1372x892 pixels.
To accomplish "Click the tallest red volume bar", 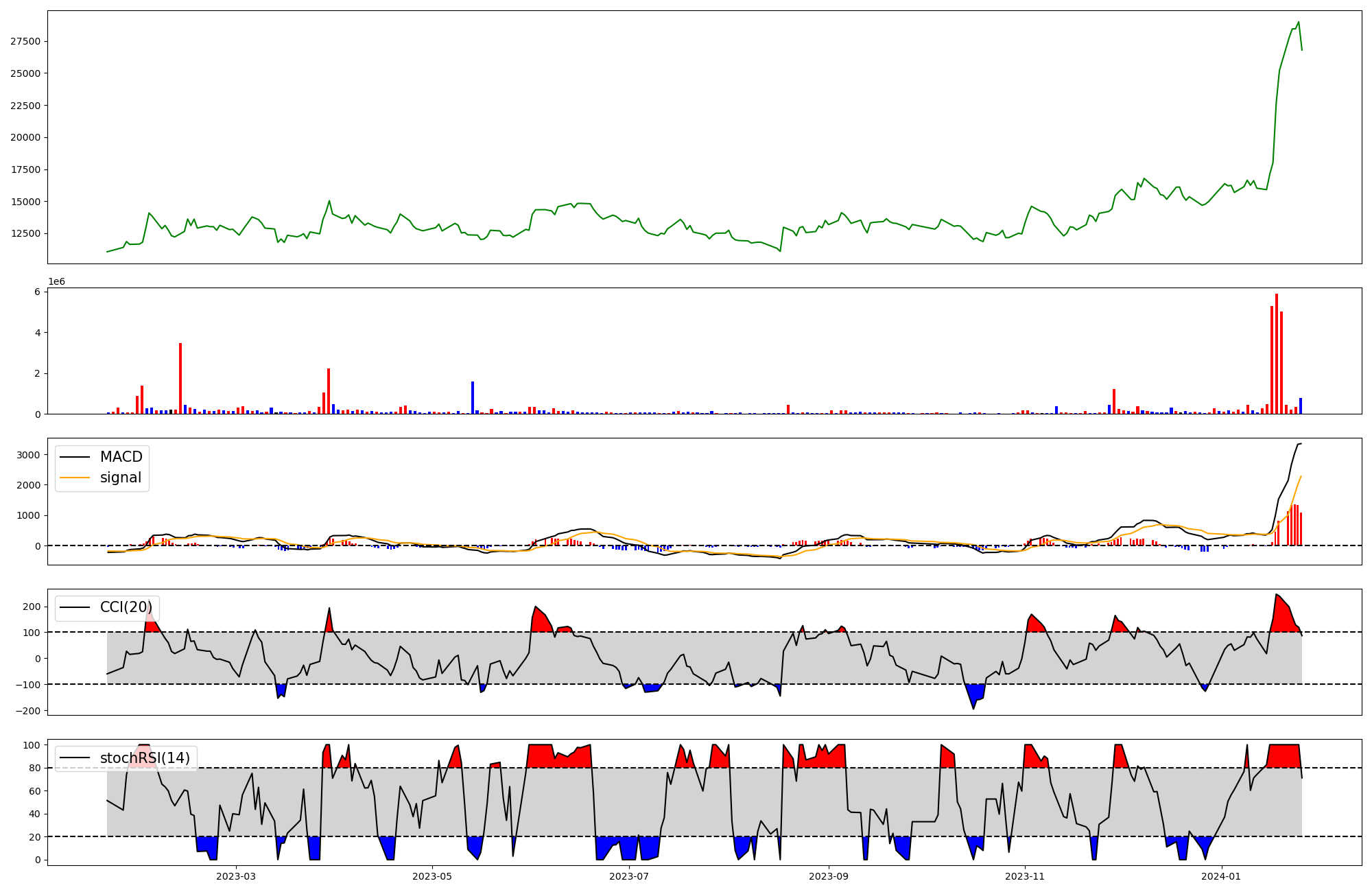I will pos(1277,353).
